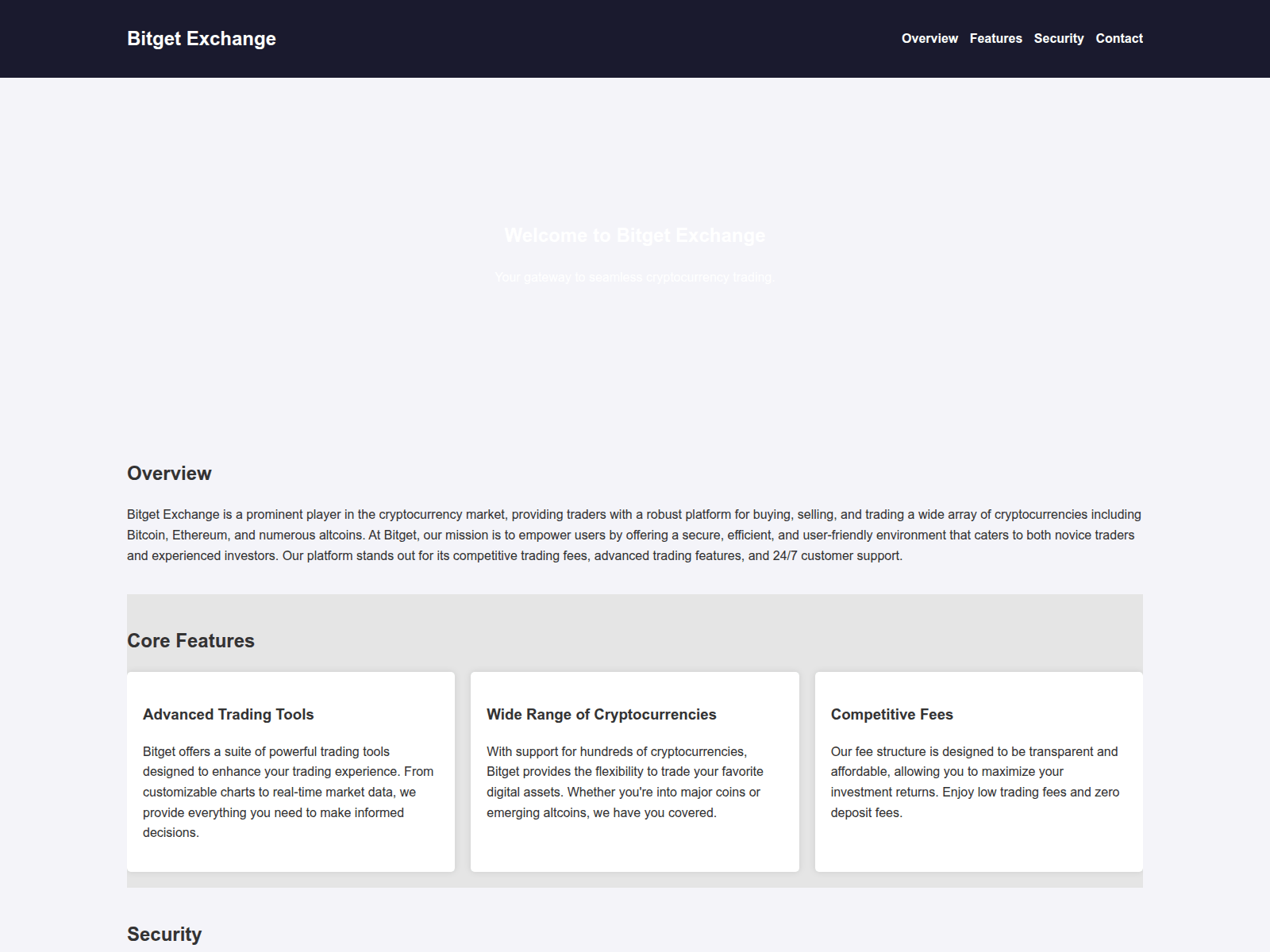Screen dimensions: 1270x952
Task: Click the Advanced Trading Tools description text
Action: (289, 792)
